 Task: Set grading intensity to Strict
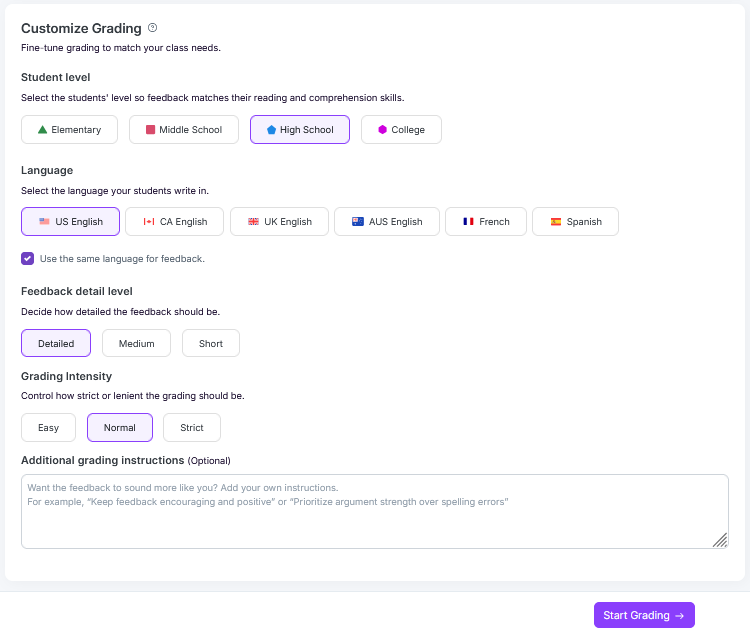click(x=192, y=428)
